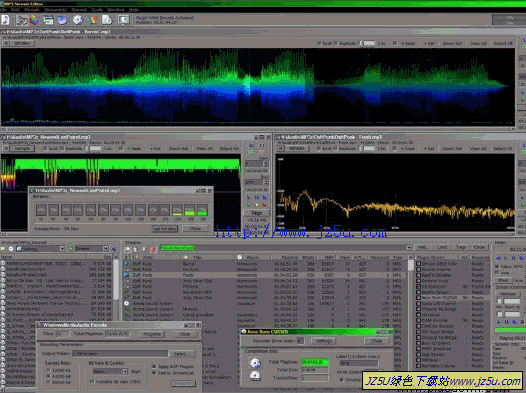Select the 44100 Hz sample rate radio button
The image size is (526, 393).
(48, 376)
